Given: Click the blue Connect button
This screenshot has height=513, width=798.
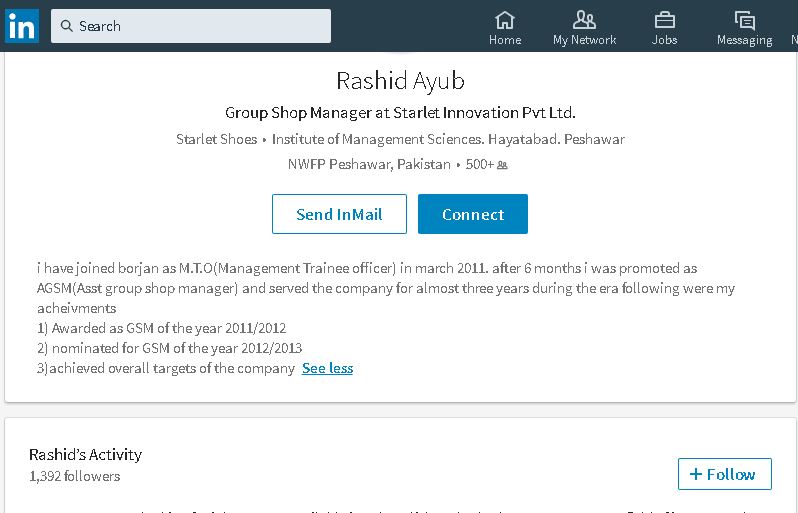Looking at the screenshot, I should (x=472, y=214).
